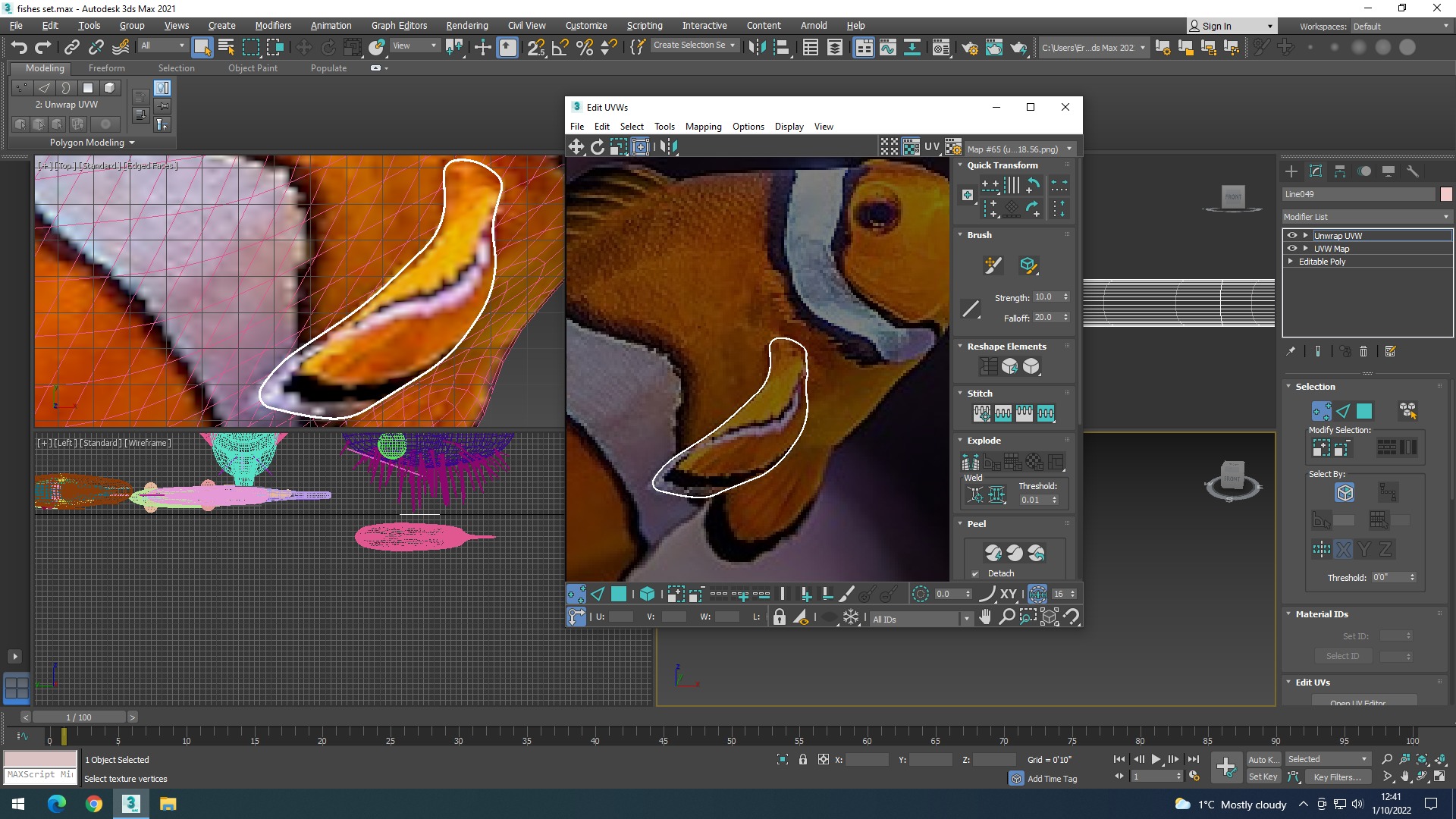Toggle visibility eye of Unwrap UVW modifier
The width and height of the screenshot is (1456, 819).
[1292, 236]
